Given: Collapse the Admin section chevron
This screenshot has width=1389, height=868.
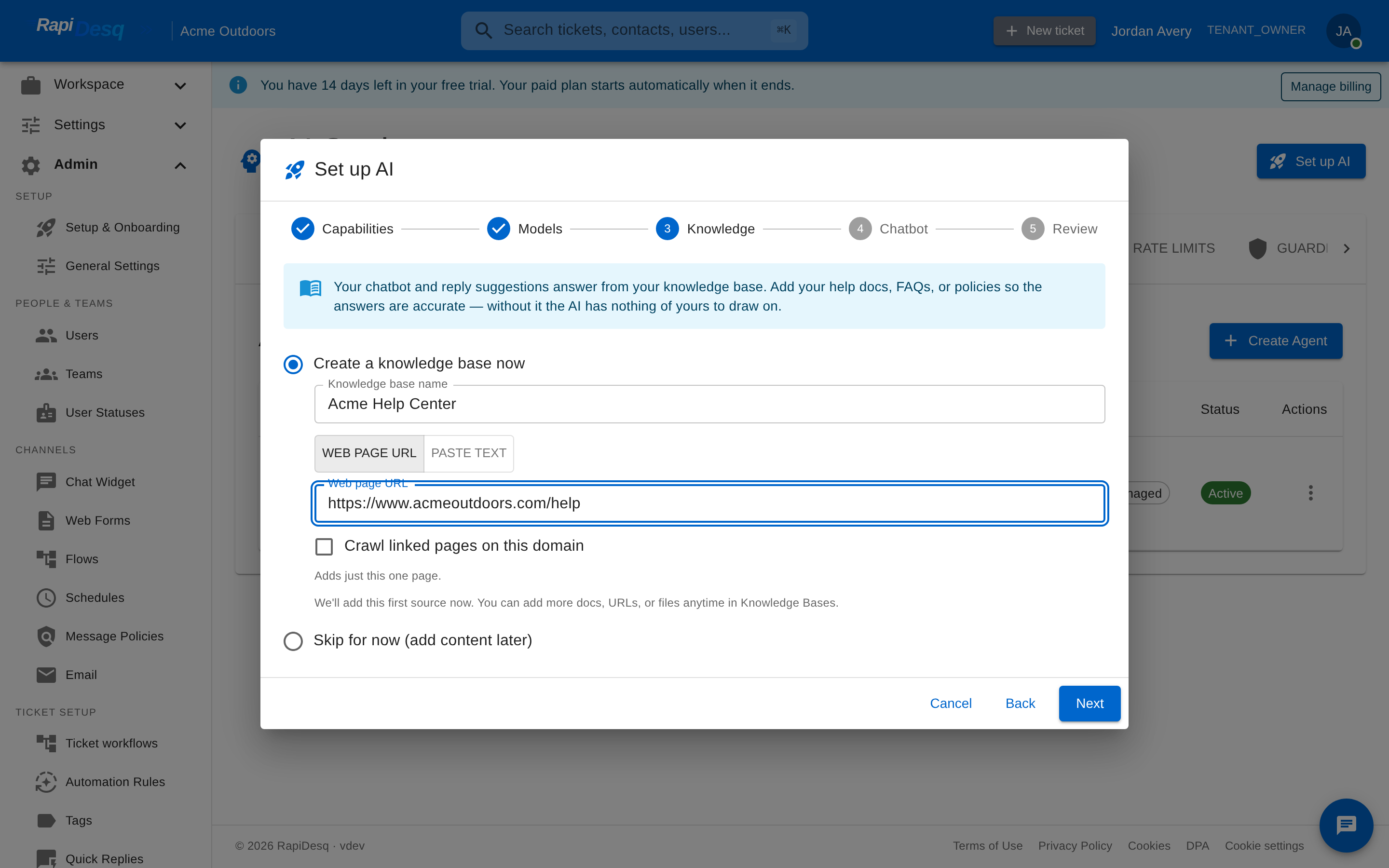Looking at the screenshot, I should tap(180, 165).
